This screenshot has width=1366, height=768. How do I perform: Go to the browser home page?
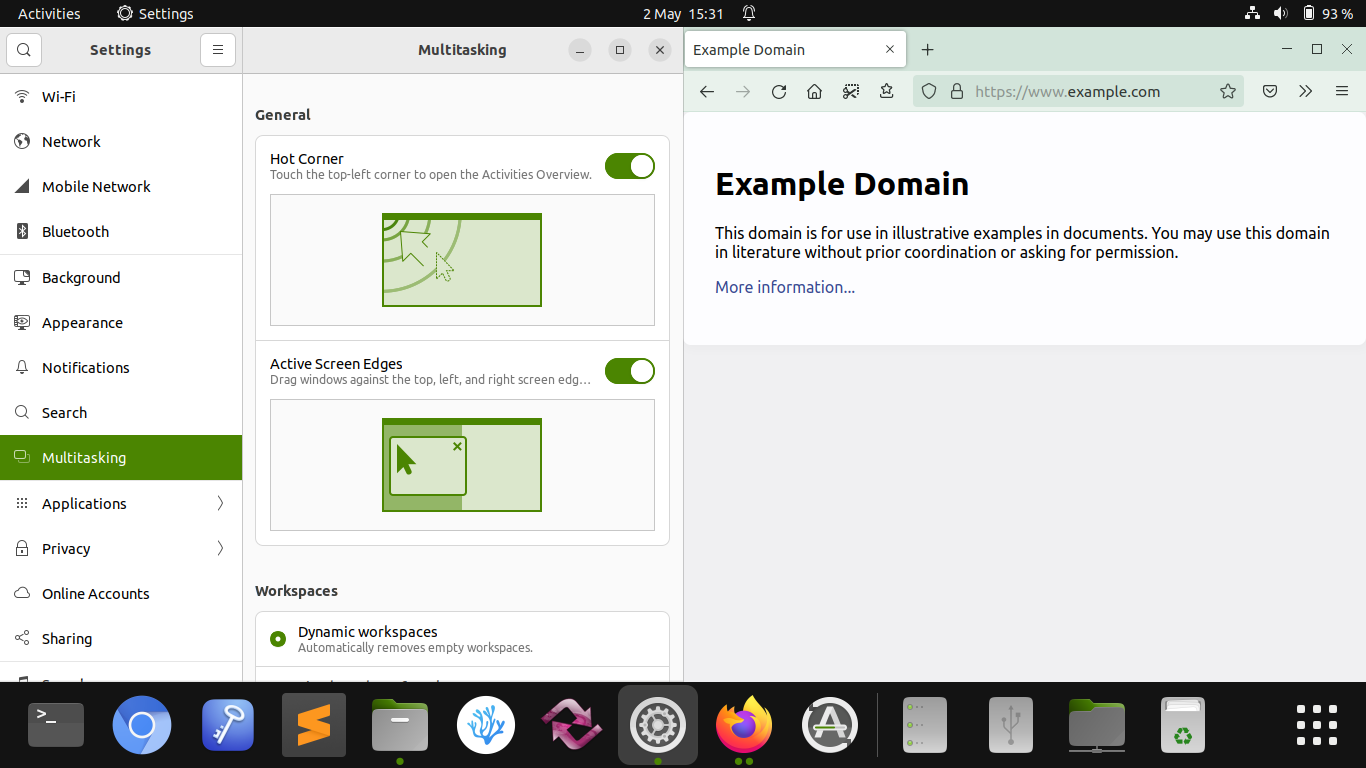coord(814,92)
